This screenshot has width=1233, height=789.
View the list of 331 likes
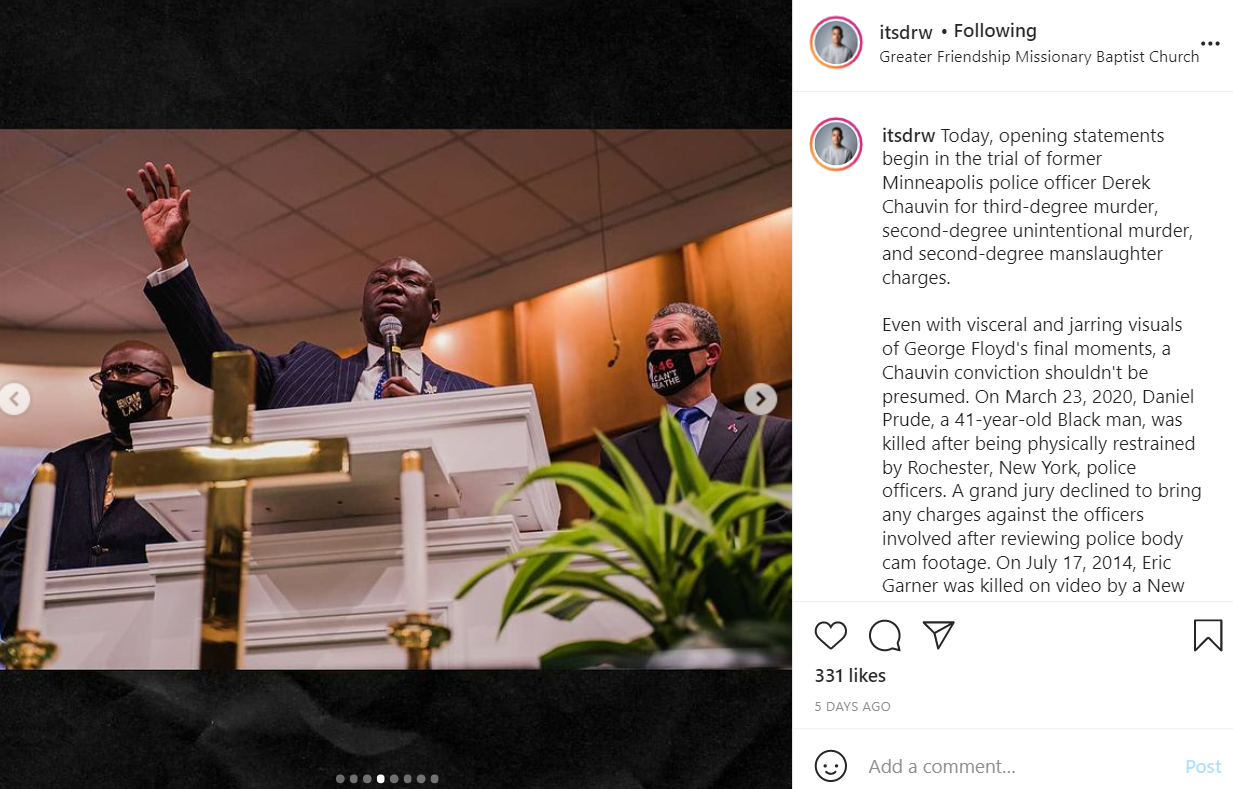tap(850, 675)
